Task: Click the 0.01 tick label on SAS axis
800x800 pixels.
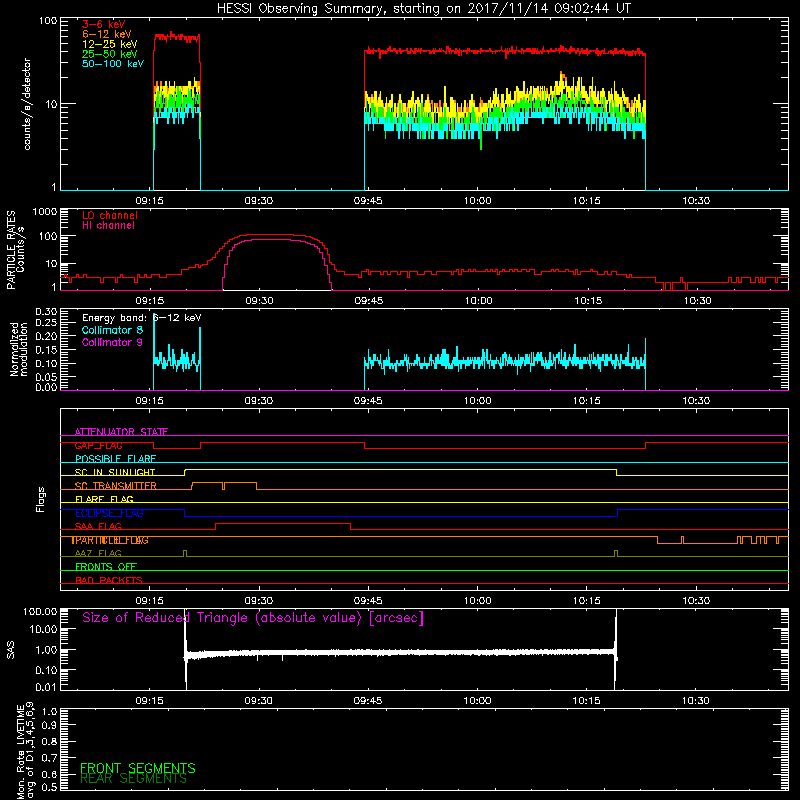Action: [46, 687]
